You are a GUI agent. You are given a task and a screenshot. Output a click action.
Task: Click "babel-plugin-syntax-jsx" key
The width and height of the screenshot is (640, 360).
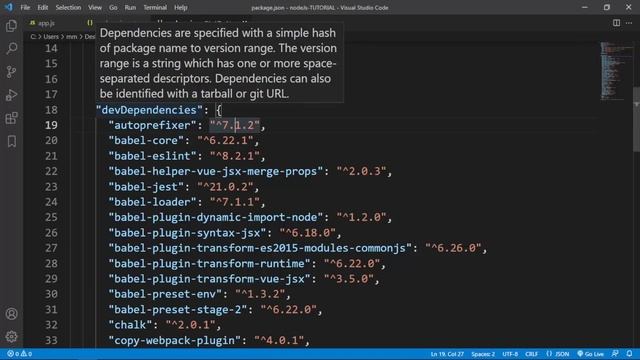pyautogui.click(x=187, y=233)
